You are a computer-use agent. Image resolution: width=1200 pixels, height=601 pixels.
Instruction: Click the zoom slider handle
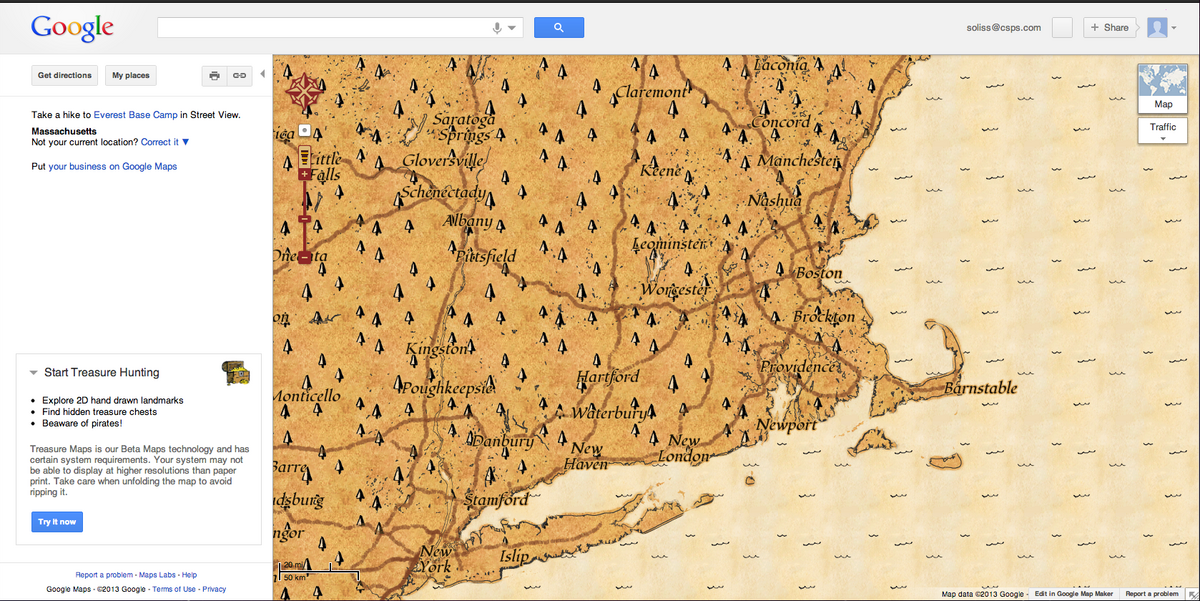click(x=305, y=219)
